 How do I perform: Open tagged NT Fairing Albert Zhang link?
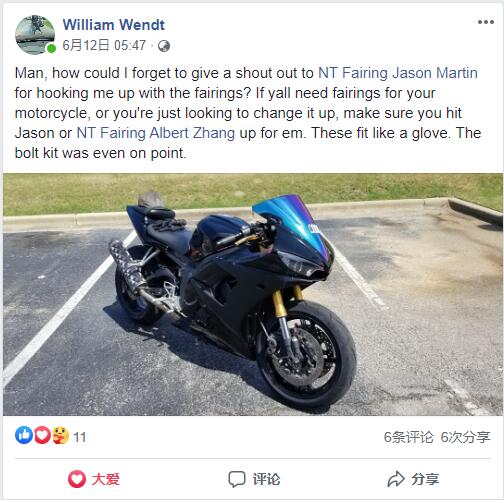tap(156, 133)
